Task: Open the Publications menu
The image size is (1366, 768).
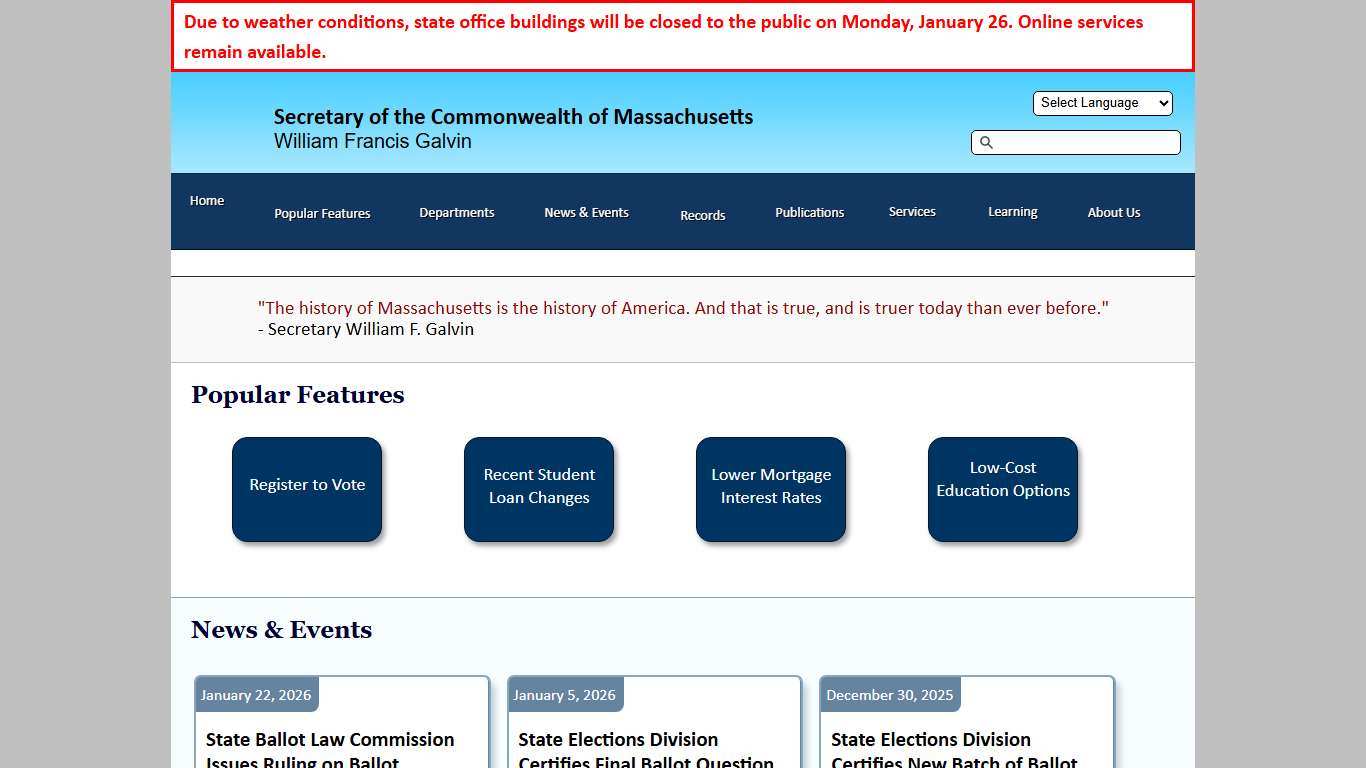Action: point(809,213)
